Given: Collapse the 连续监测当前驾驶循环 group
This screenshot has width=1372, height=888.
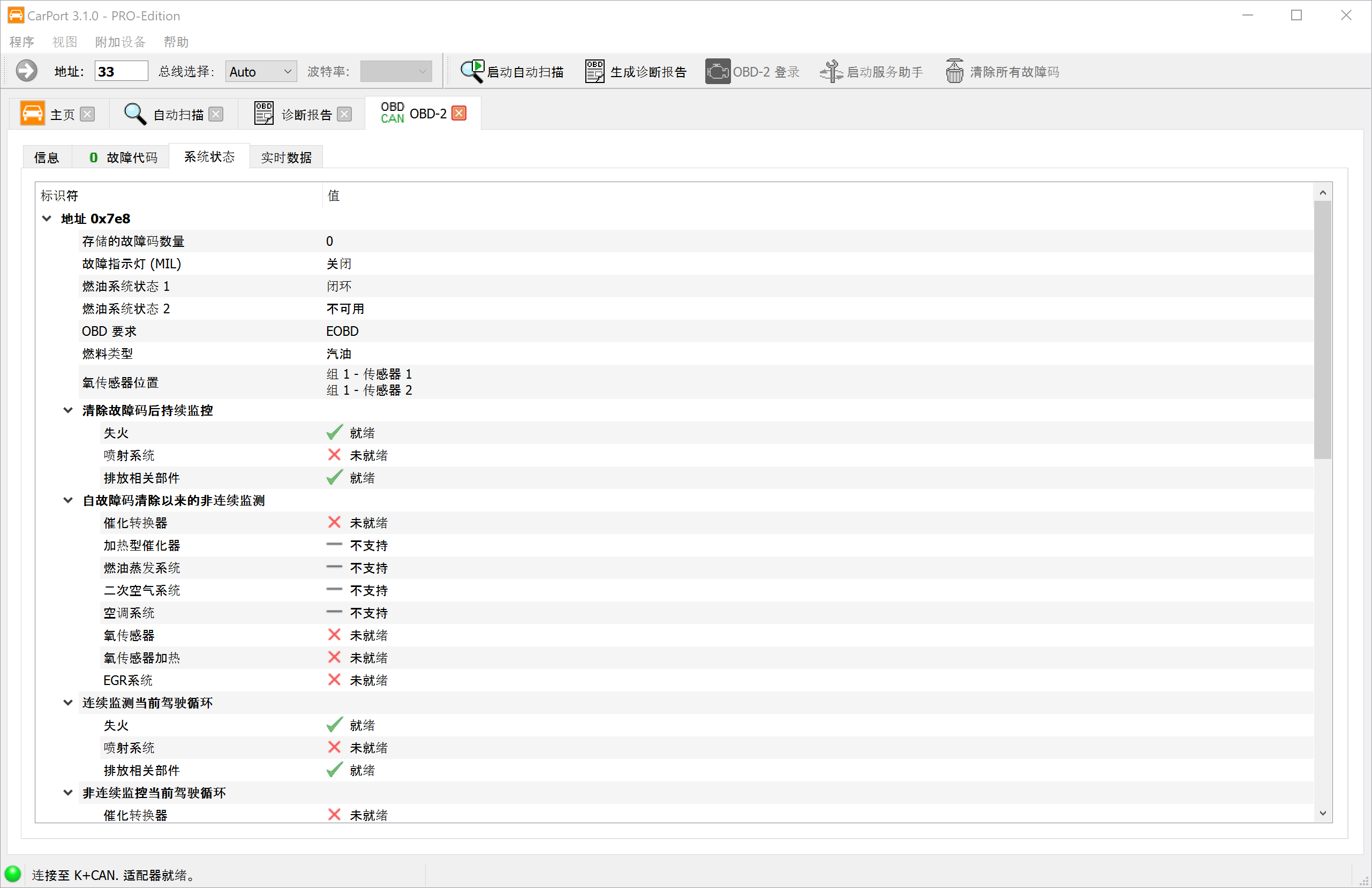Looking at the screenshot, I should (68, 703).
